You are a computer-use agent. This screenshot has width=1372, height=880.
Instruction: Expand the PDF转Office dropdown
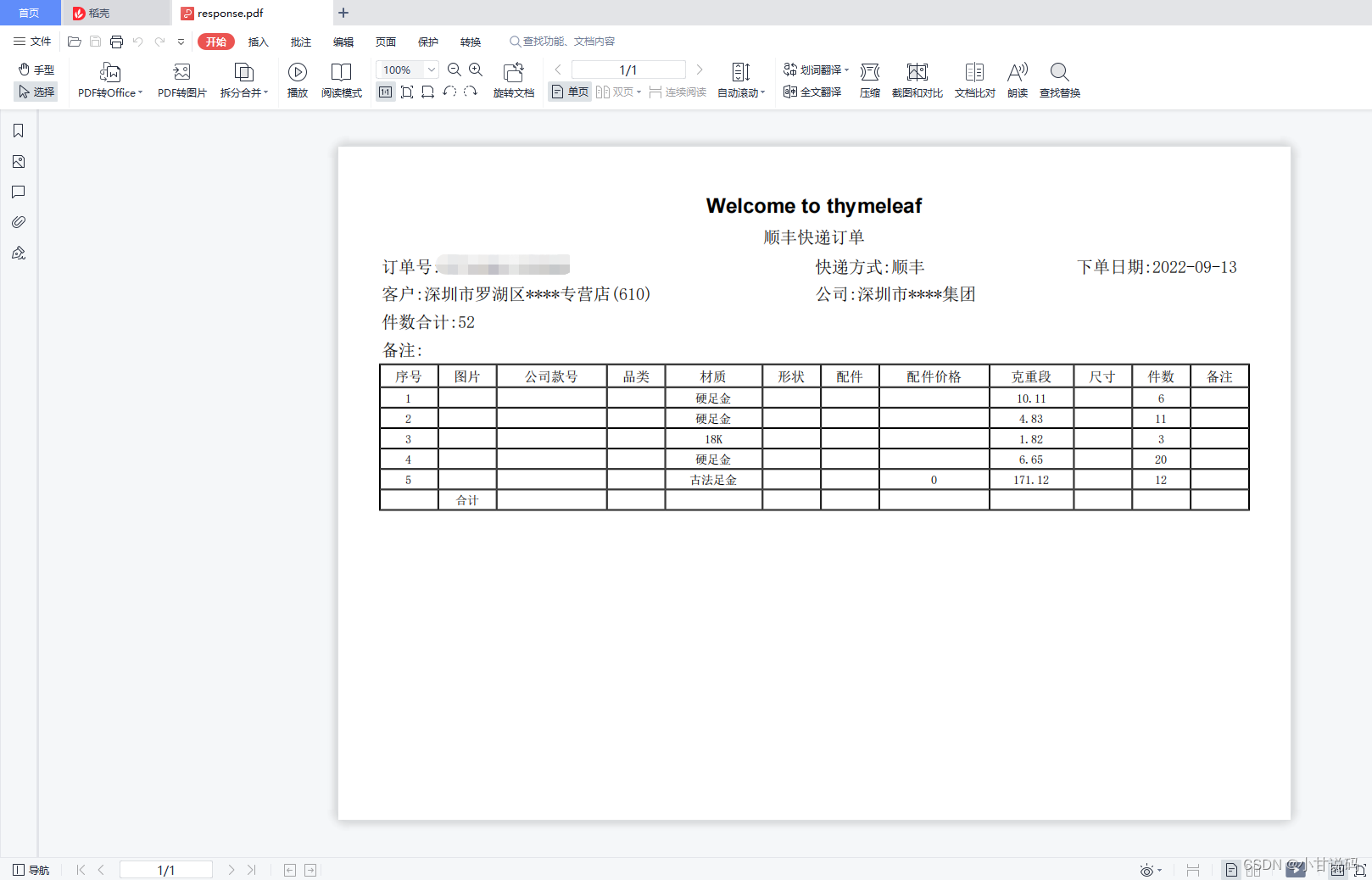[140, 93]
